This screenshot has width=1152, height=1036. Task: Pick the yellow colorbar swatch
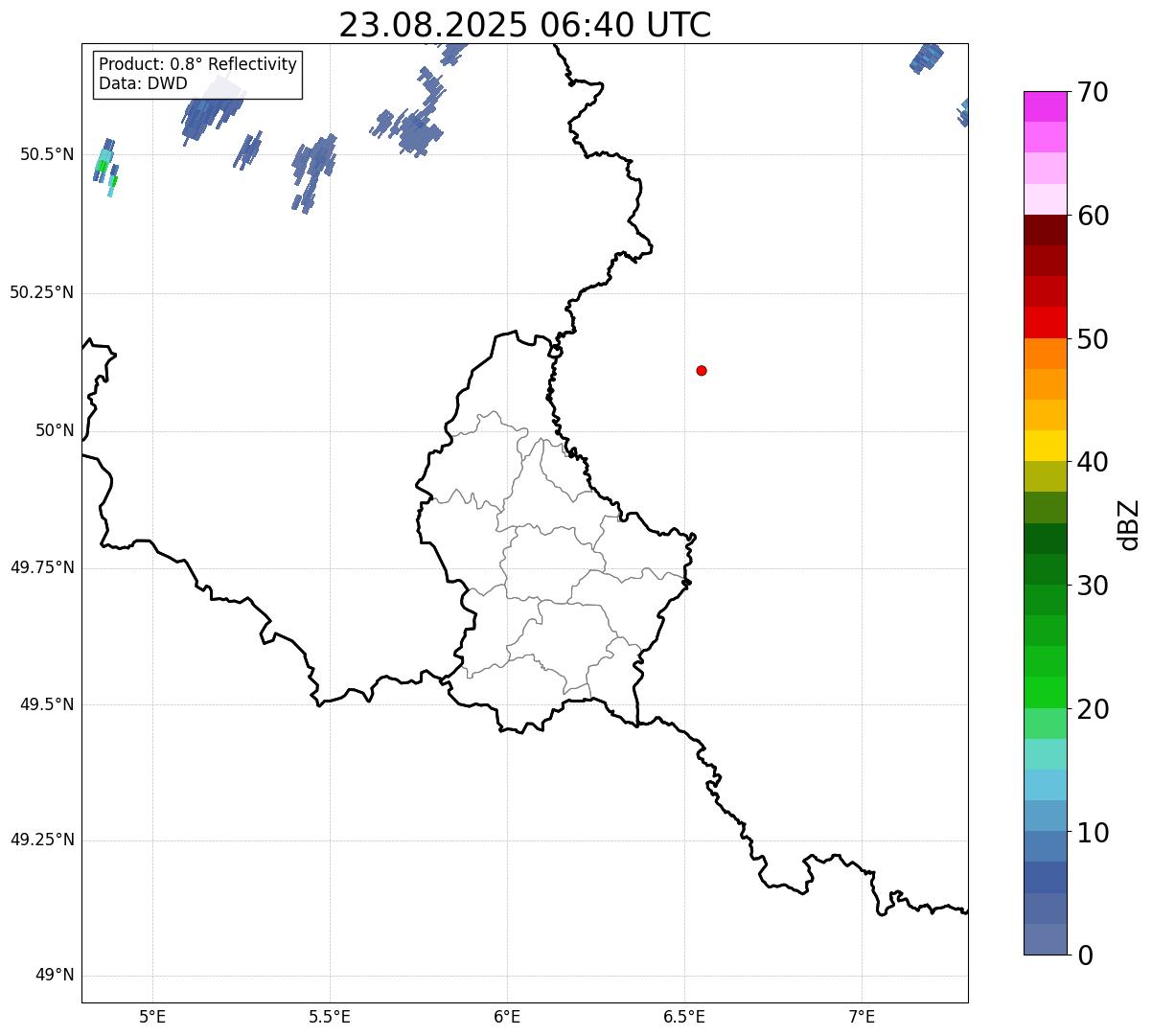tap(1046, 446)
